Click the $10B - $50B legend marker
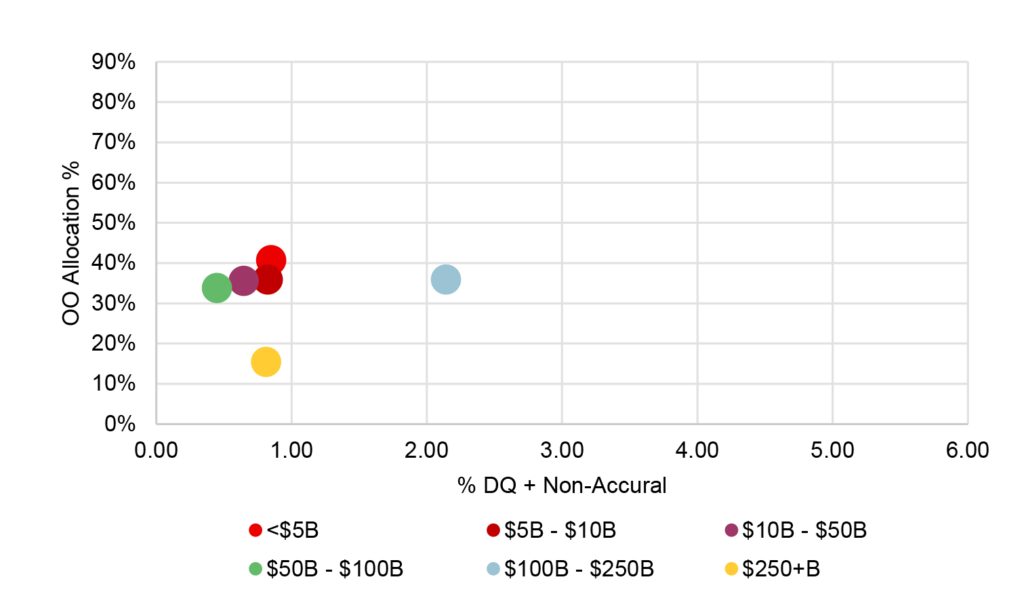 click(731, 529)
